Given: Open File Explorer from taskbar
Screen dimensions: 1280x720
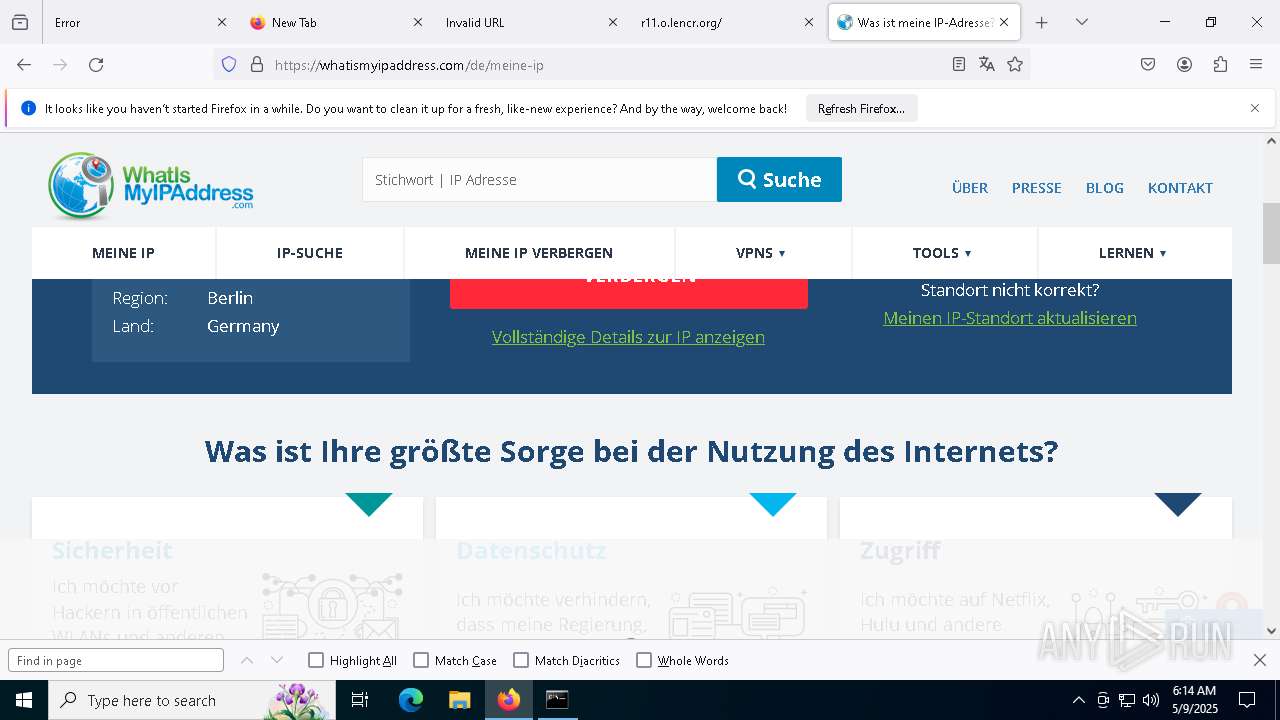Looking at the screenshot, I should 459,700.
